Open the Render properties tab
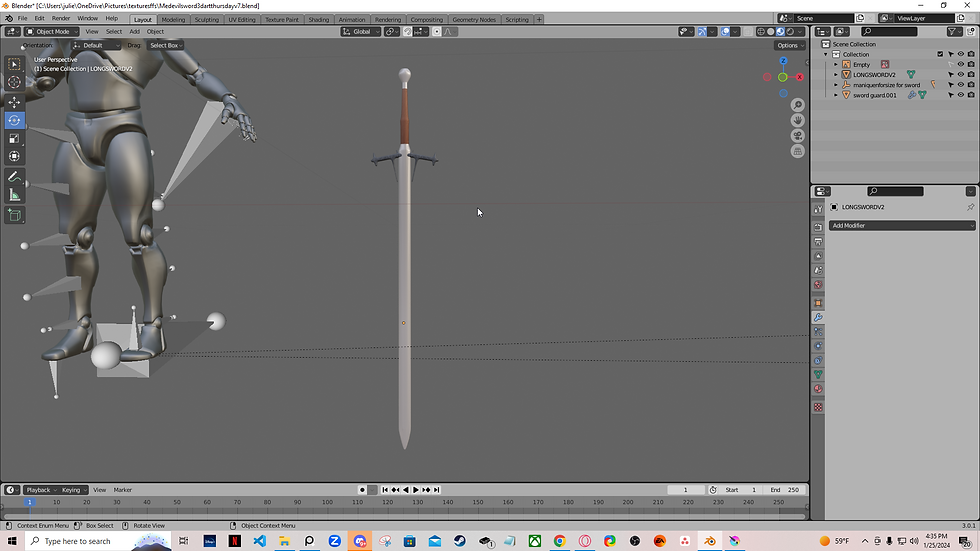This screenshot has width=980, height=551. pyautogui.click(x=818, y=227)
